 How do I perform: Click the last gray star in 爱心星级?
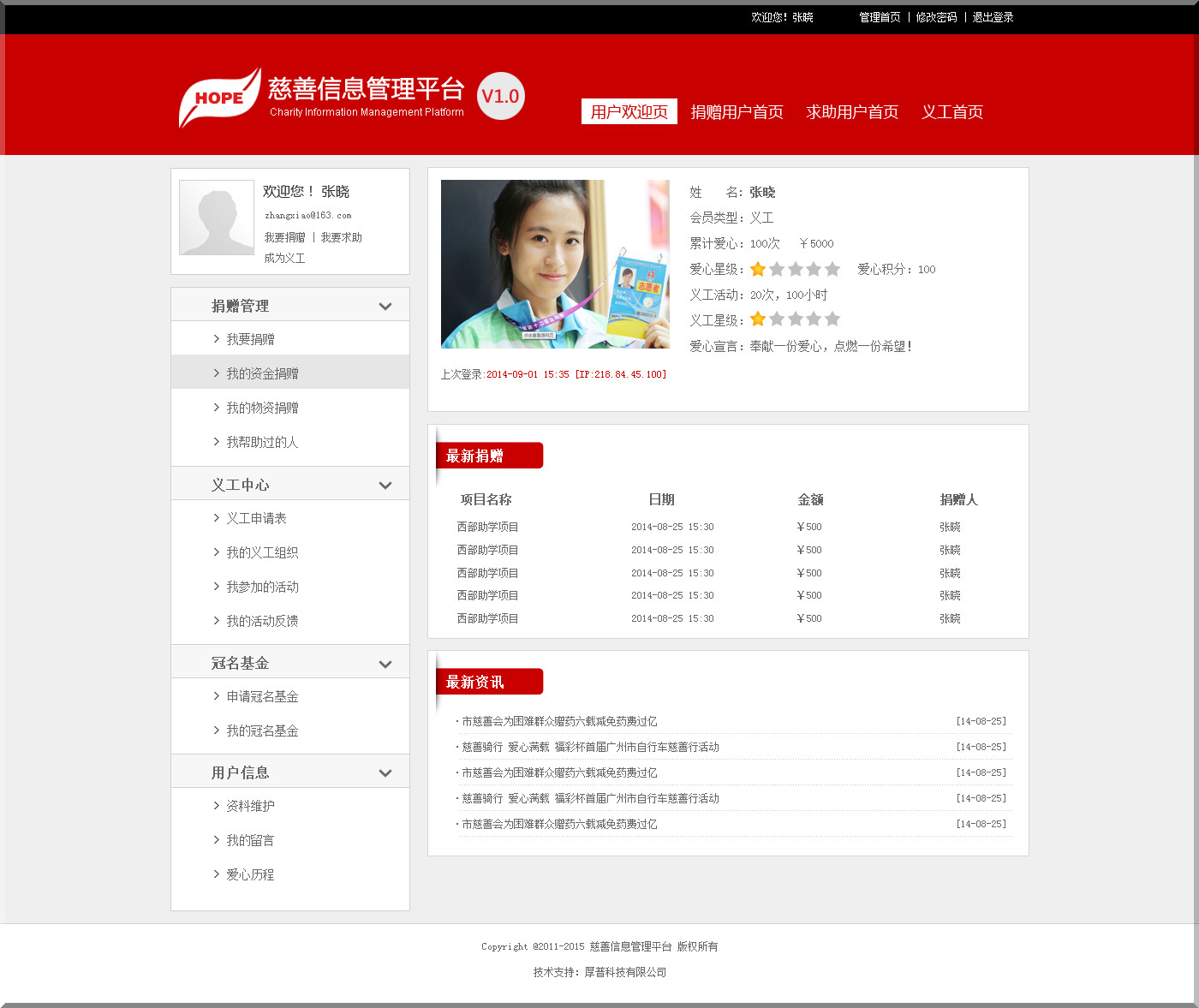pyautogui.click(x=832, y=270)
